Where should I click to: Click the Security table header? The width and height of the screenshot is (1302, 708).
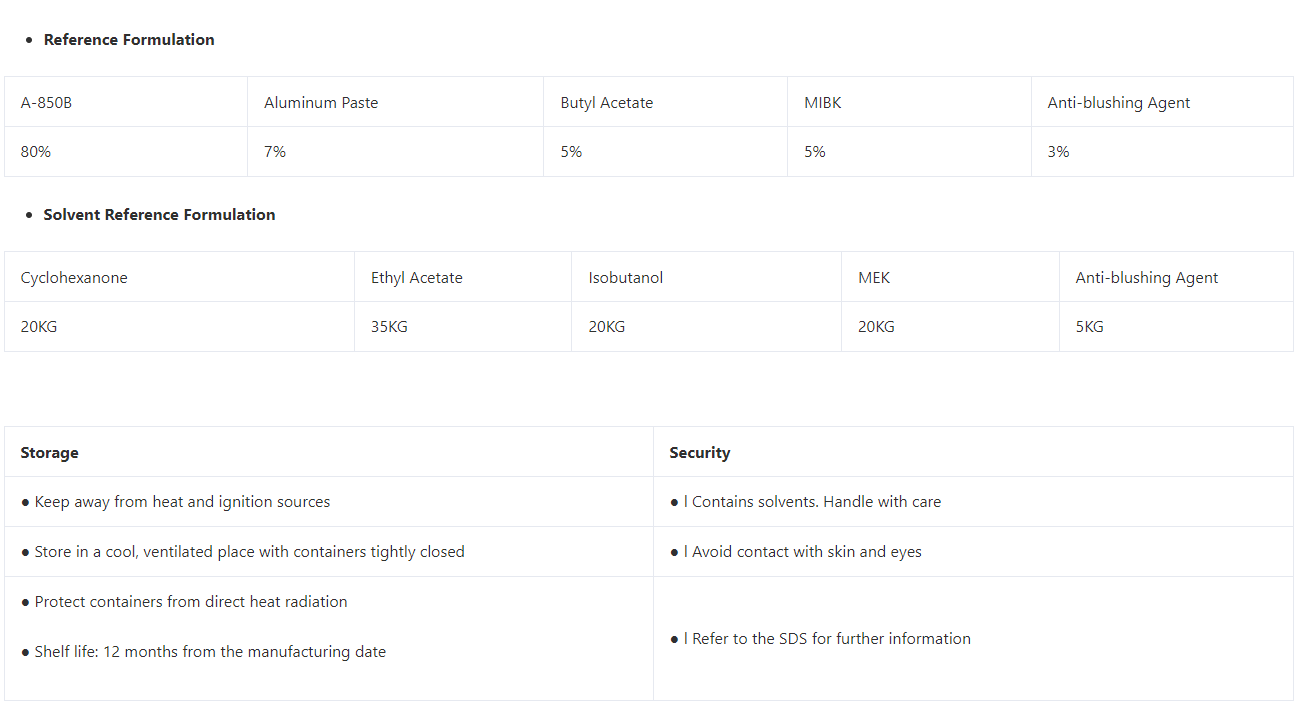(974, 452)
